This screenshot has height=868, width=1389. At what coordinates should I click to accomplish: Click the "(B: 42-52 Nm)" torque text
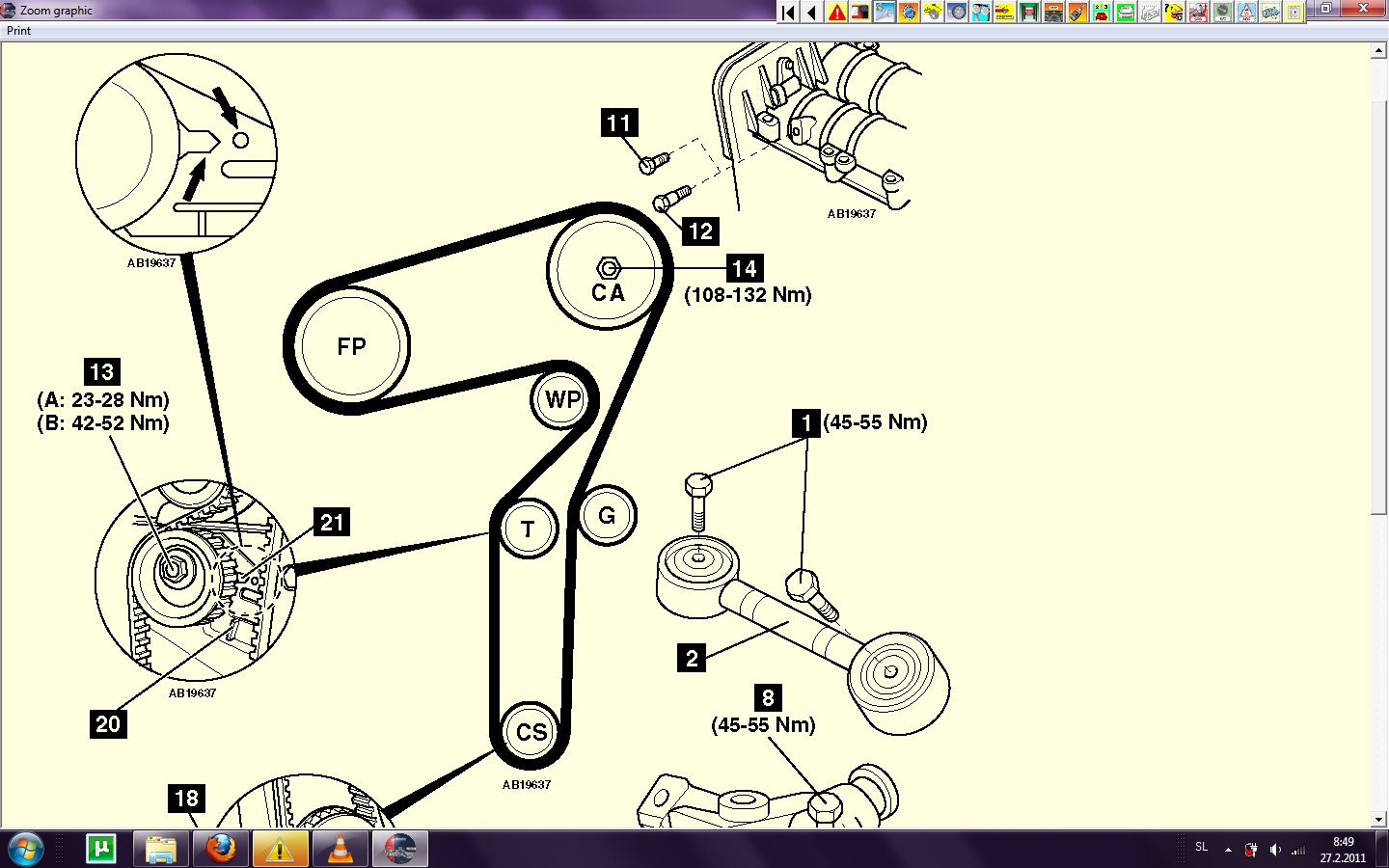(103, 422)
